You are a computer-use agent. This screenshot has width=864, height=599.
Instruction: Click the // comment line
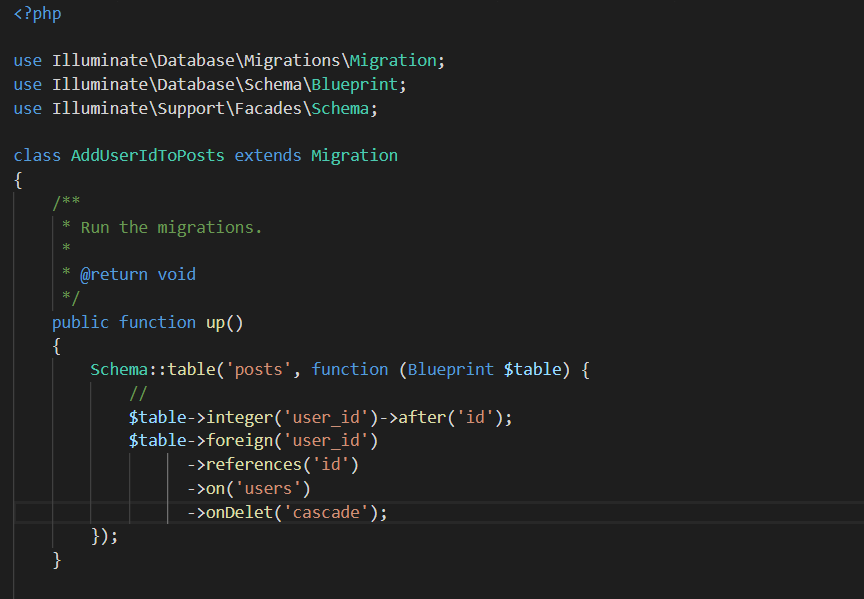click(138, 393)
